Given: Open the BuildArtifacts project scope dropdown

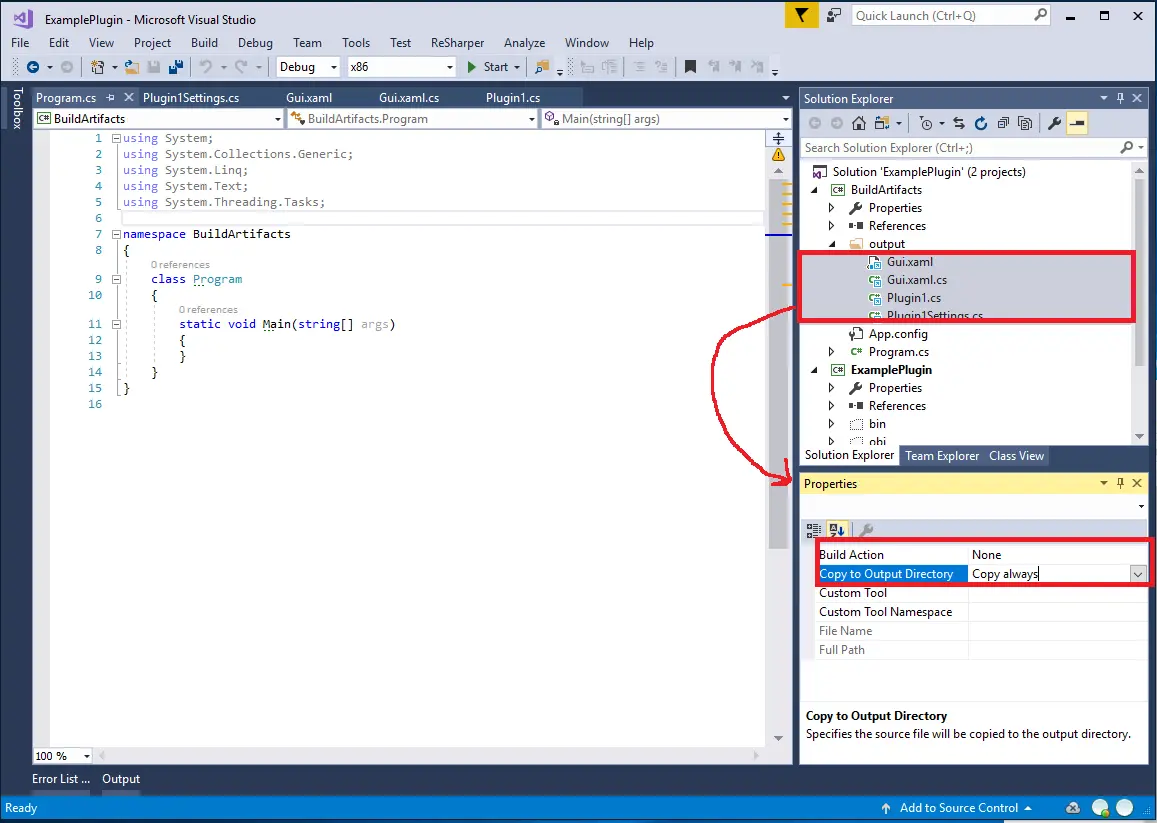Looking at the screenshot, I should [159, 119].
